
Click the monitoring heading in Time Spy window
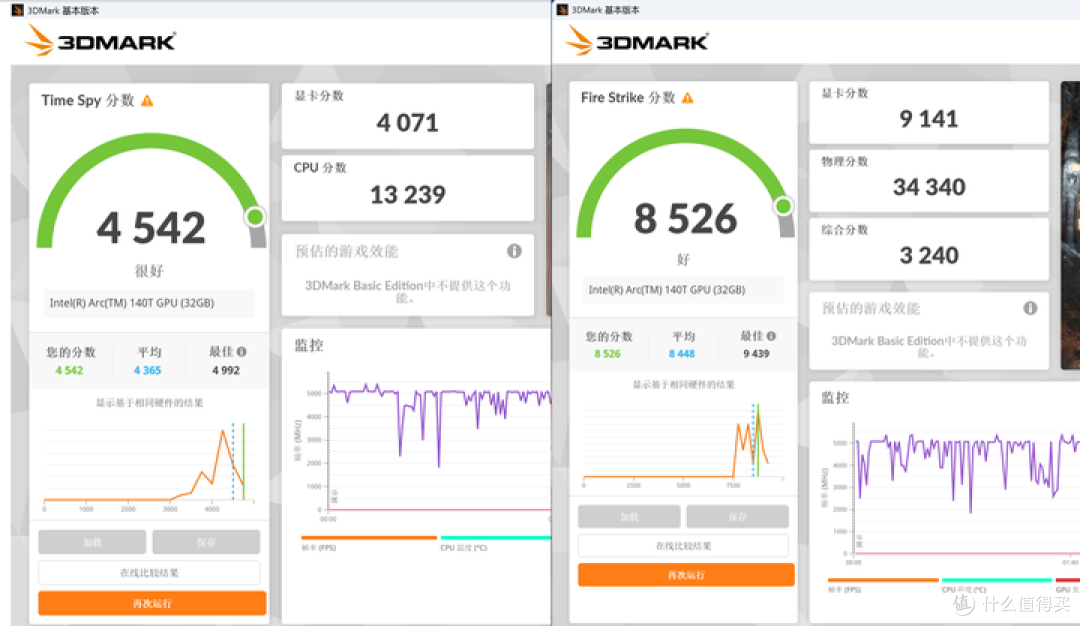click(309, 345)
